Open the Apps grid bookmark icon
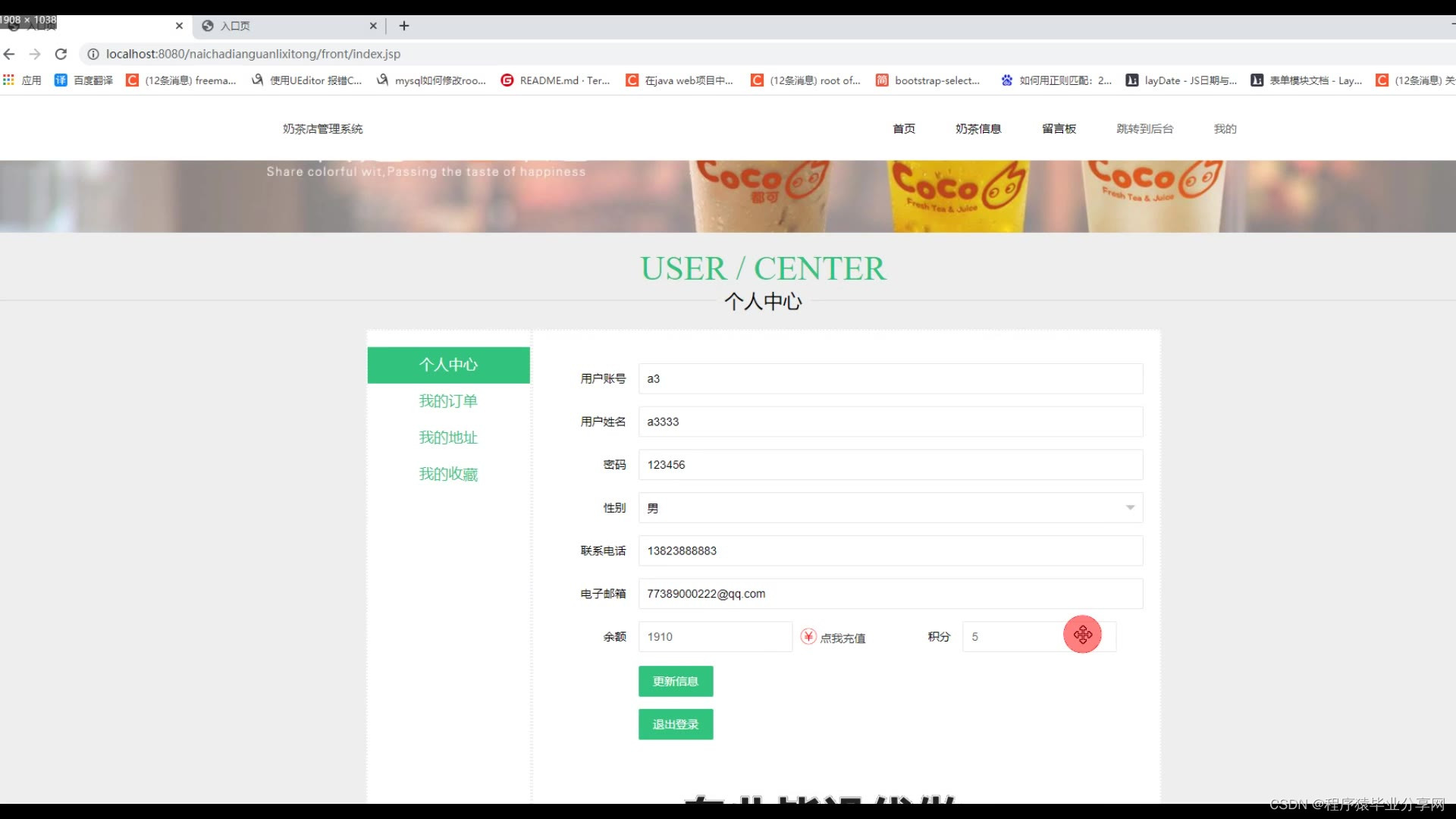This screenshot has height=819, width=1456. (8, 80)
